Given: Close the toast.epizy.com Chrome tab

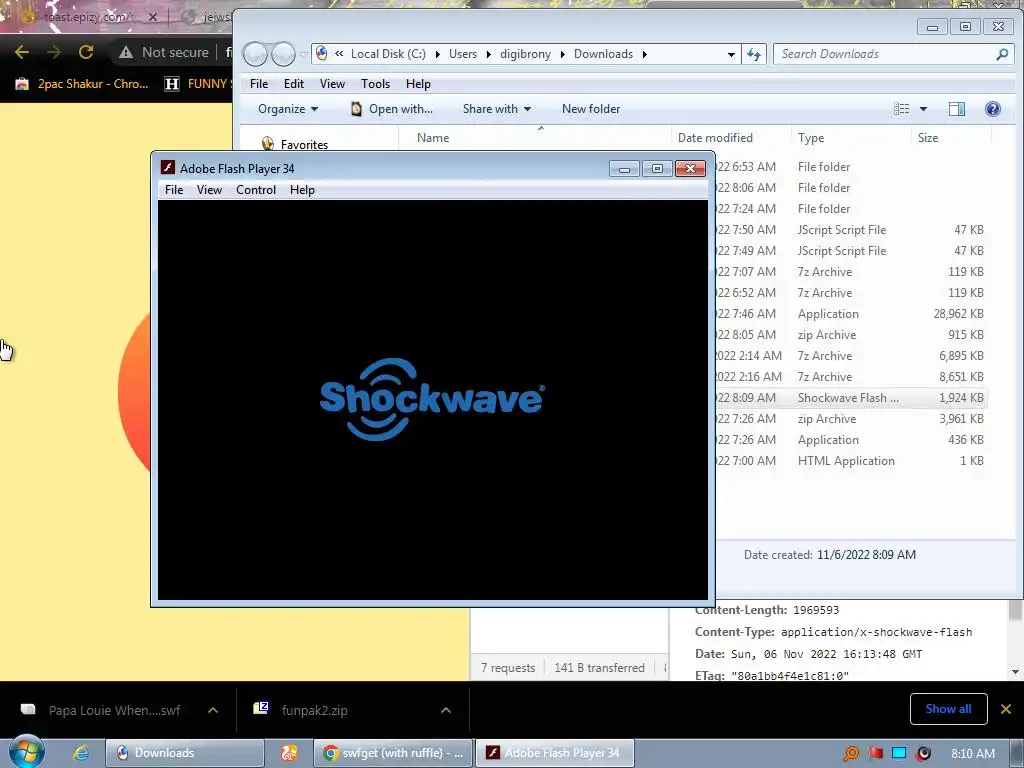Looking at the screenshot, I should [x=153, y=17].
